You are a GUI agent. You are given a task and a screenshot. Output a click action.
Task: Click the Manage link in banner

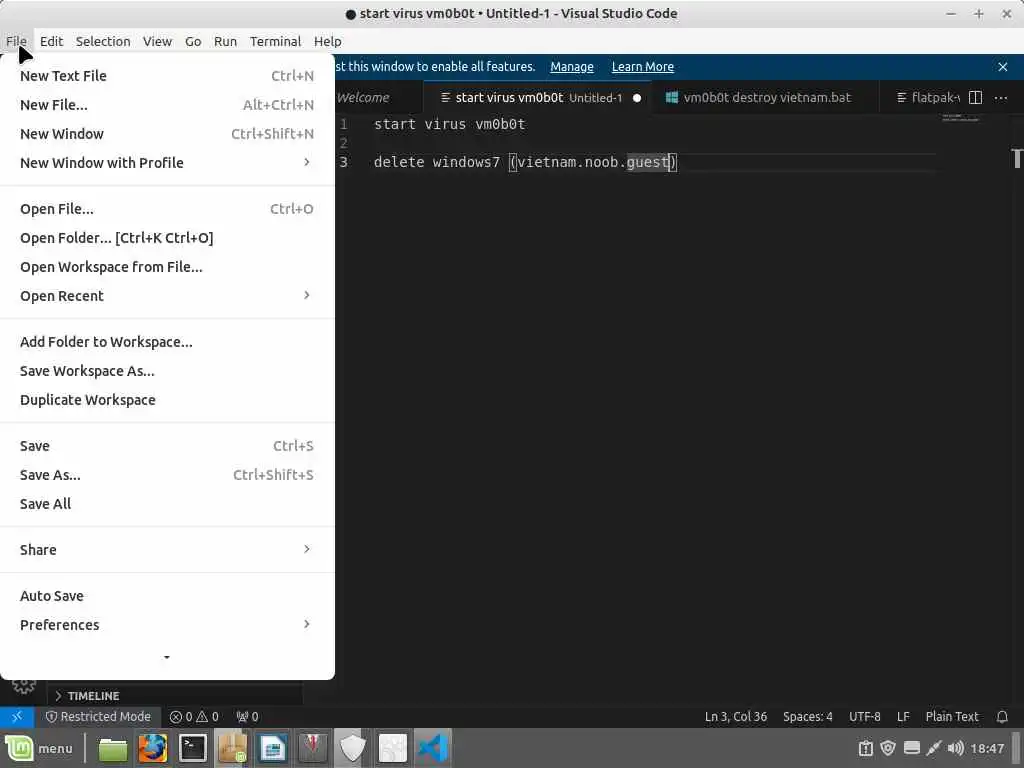[571, 67]
